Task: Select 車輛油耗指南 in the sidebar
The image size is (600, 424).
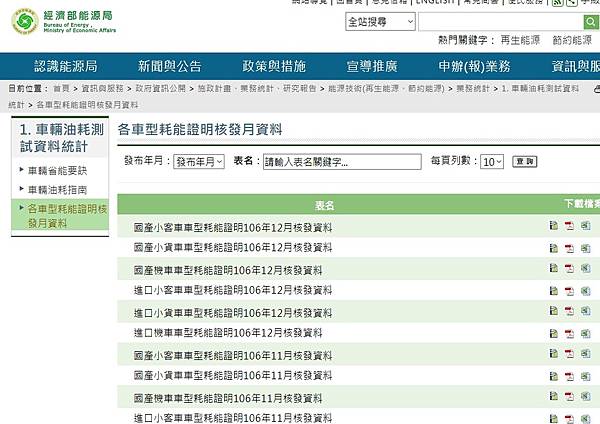Action: pos(57,190)
